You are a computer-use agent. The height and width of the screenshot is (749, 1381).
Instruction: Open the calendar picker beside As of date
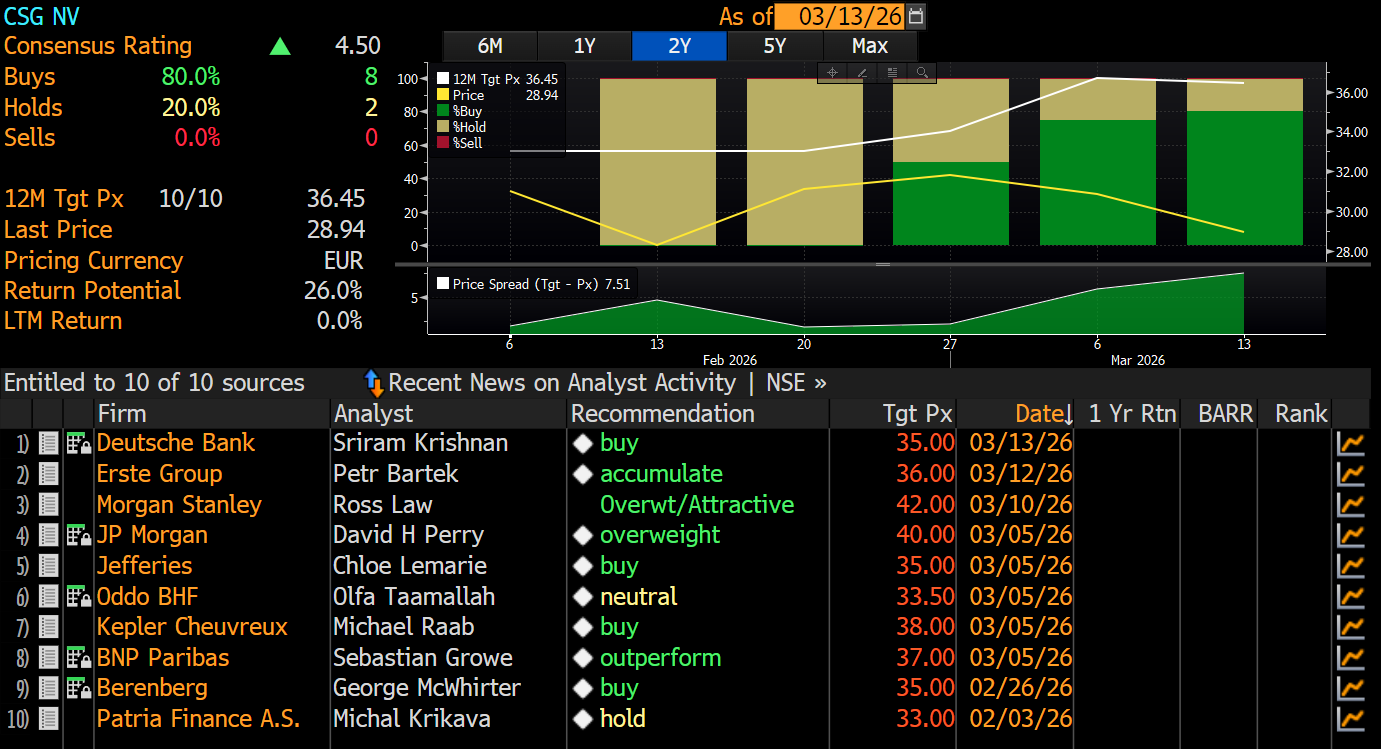(916, 16)
